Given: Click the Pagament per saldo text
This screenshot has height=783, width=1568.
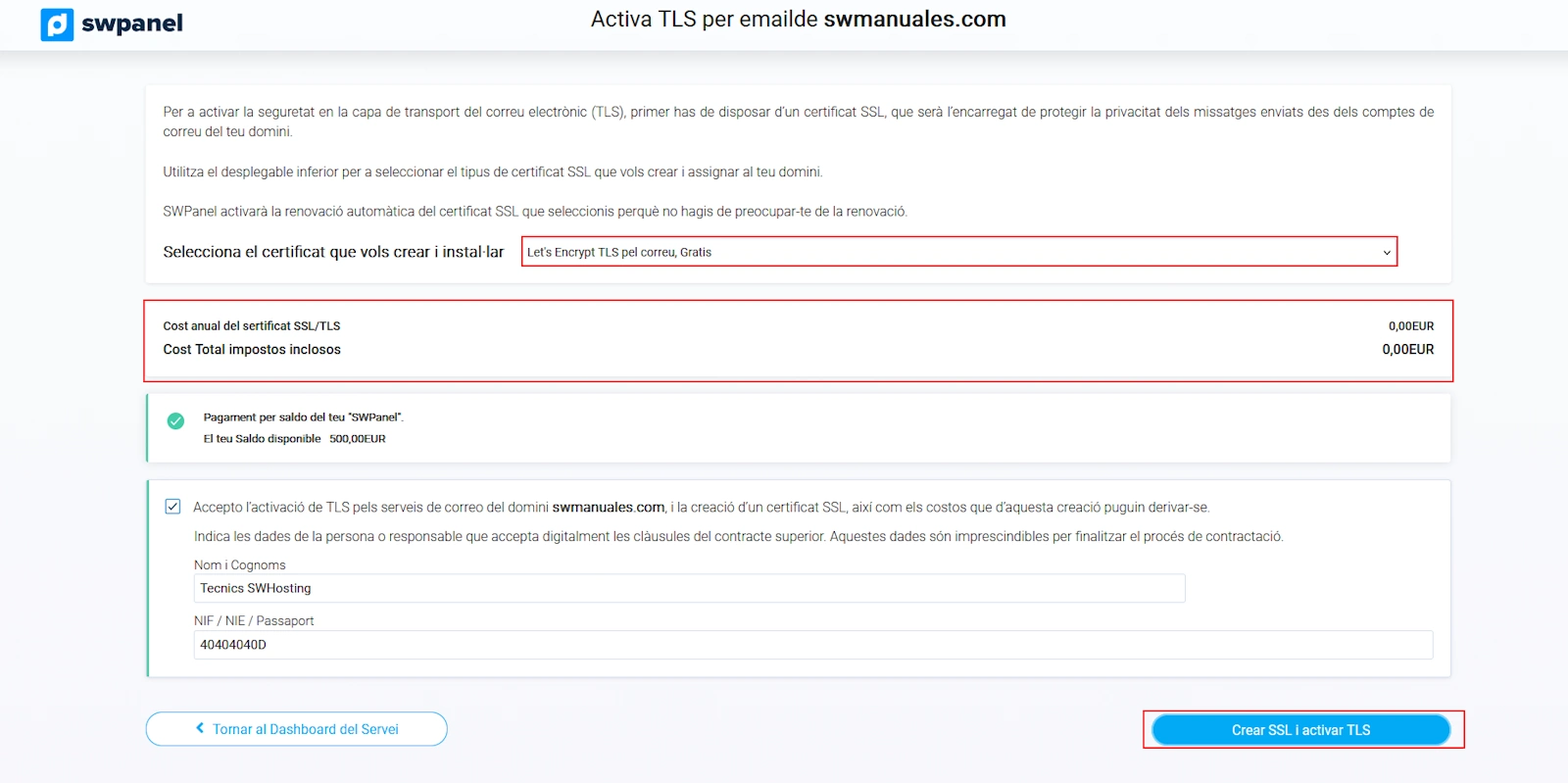Looking at the screenshot, I should (303, 417).
